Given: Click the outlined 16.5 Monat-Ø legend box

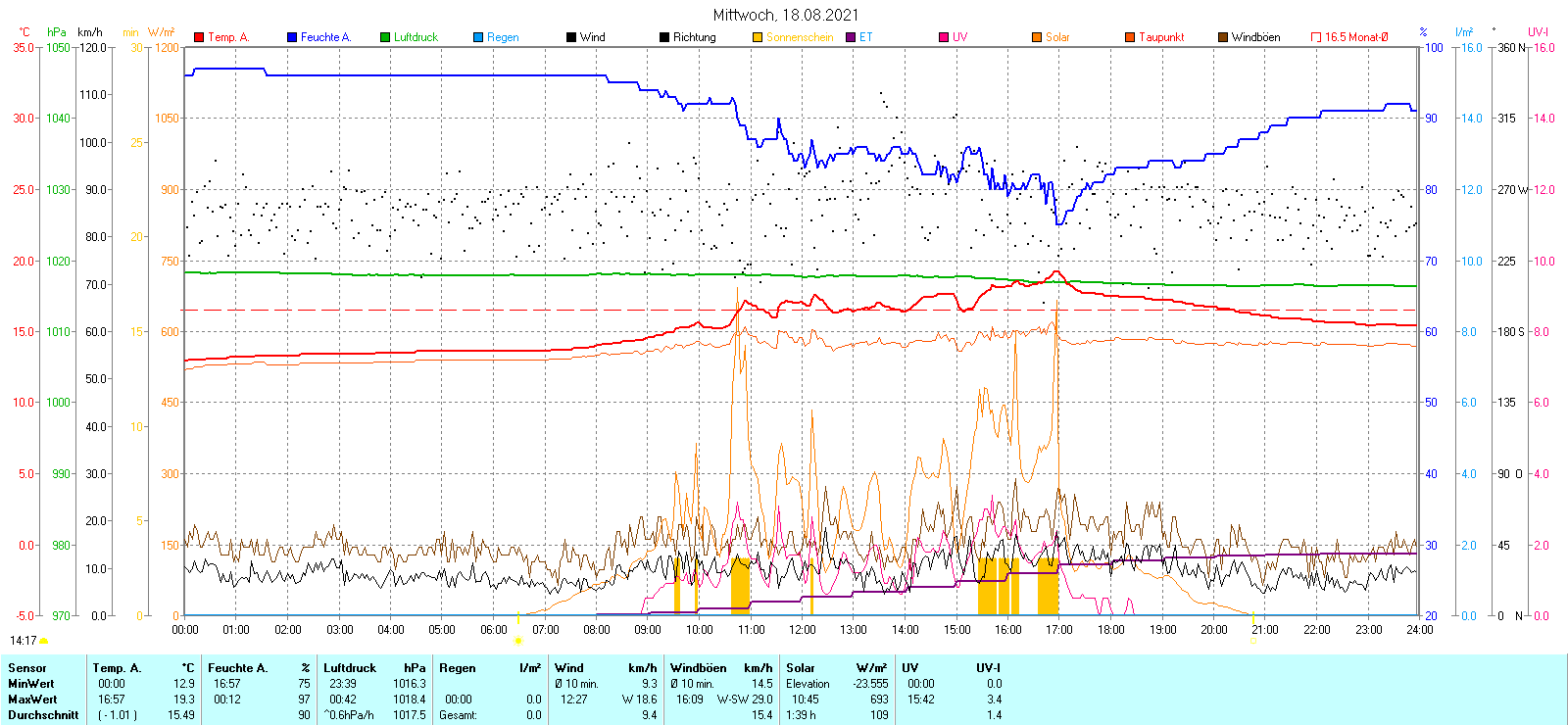Looking at the screenshot, I should click(1316, 37).
